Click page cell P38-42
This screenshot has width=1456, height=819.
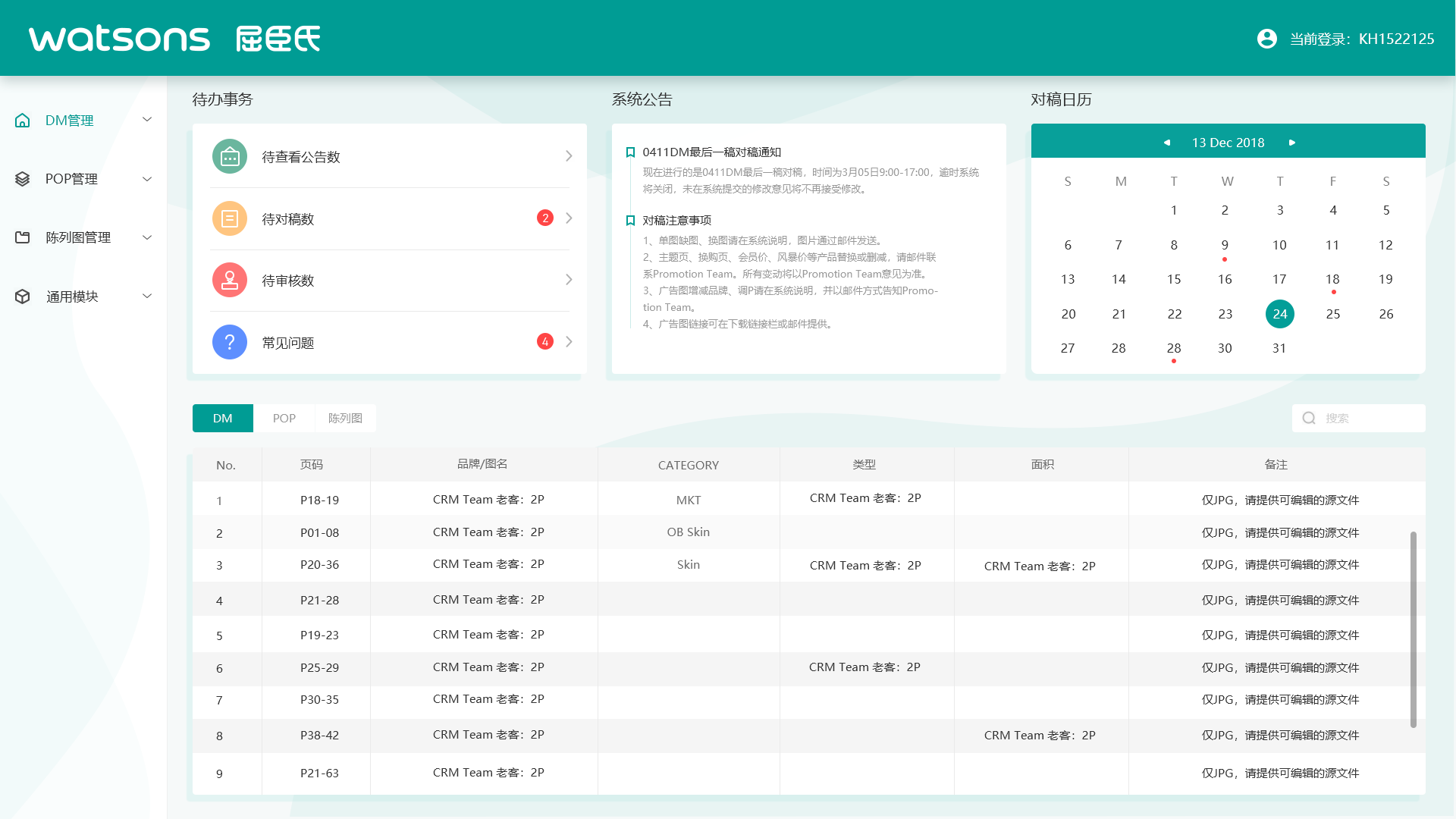click(x=319, y=736)
